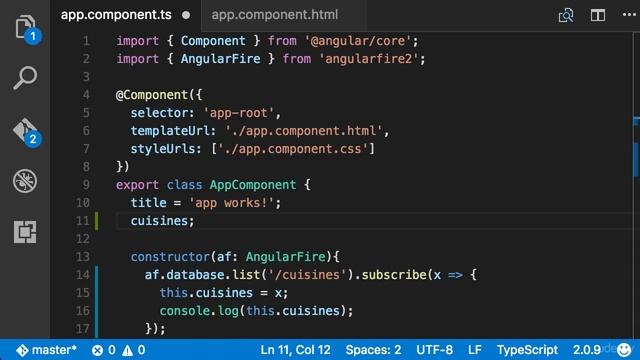Image resolution: width=640 pixels, height=360 pixels.
Task: Click the 'app-root' selector string
Action: click(x=239, y=113)
